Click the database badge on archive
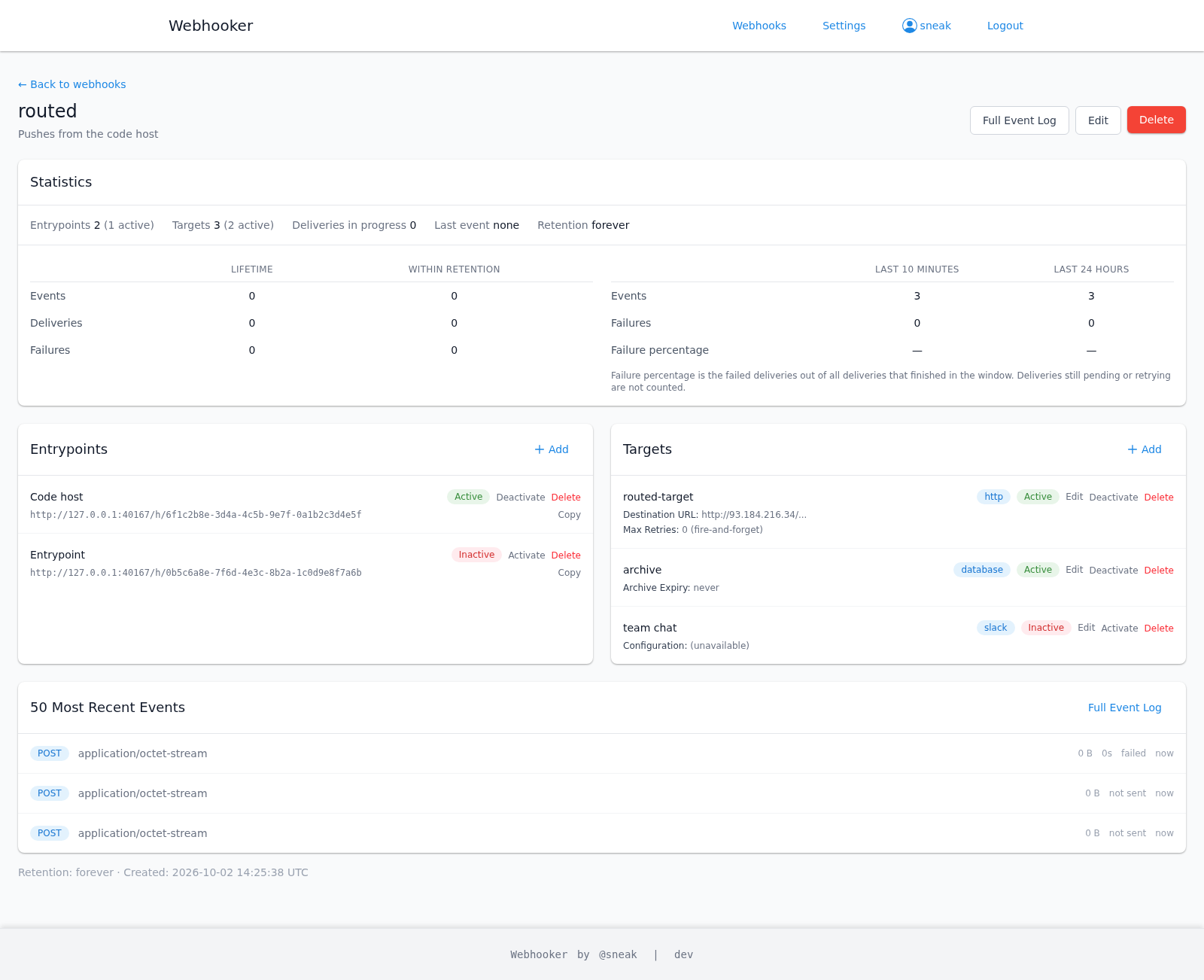Image resolution: width=1204 pixels, height=980 pixels. click(981, 570)
